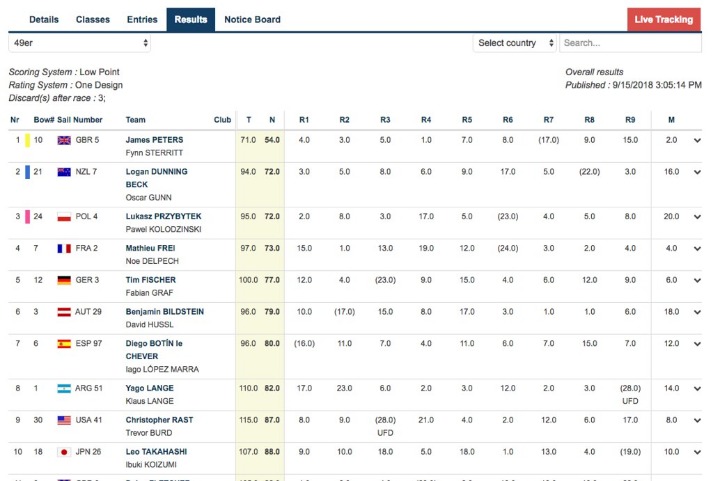The height and width of the screenshot is (481, 713).
Task: Open the Select country dropdown
Action: (x=515, y=43)
